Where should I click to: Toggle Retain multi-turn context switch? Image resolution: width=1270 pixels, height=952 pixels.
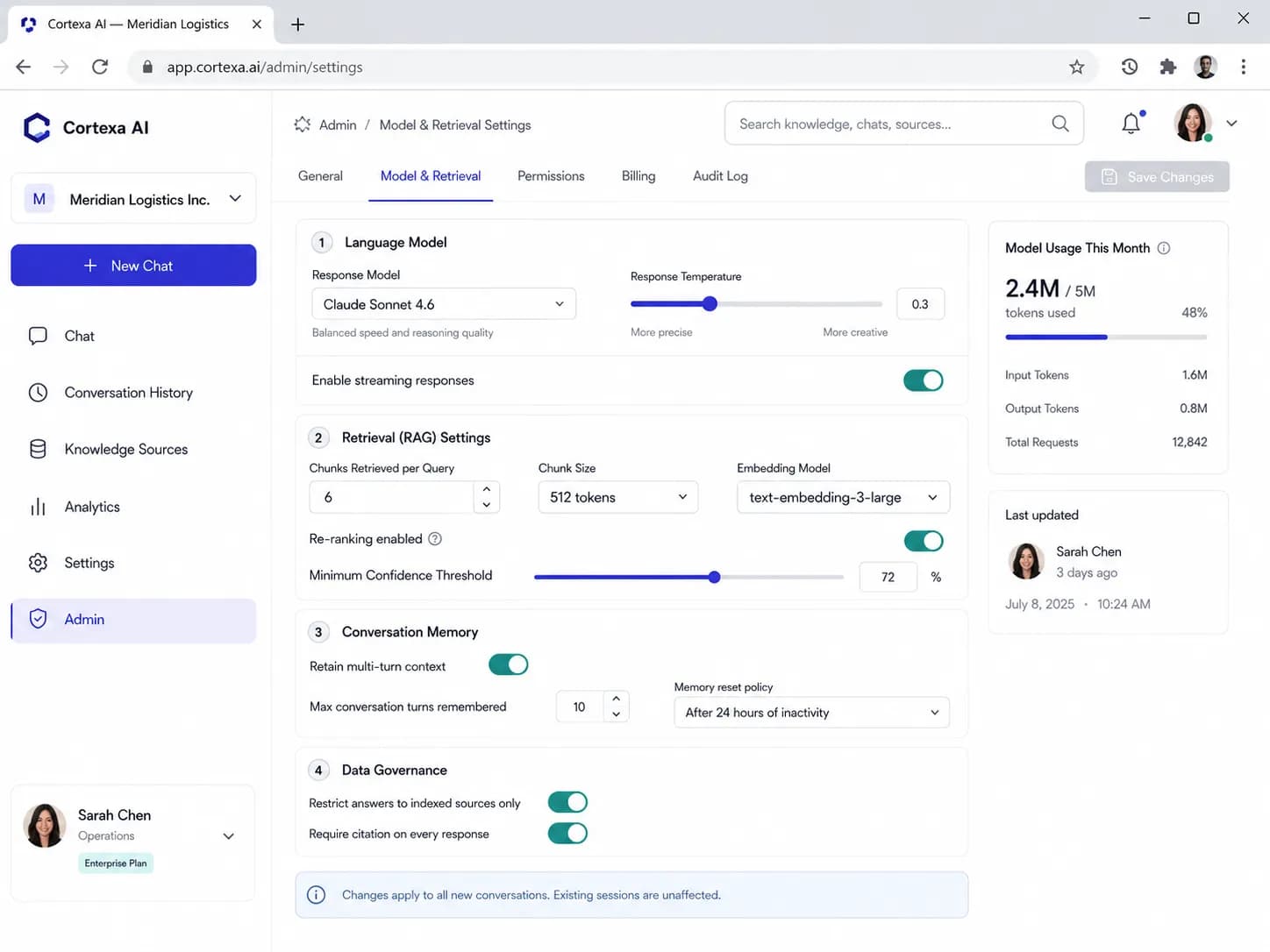(x=509, y=664)
